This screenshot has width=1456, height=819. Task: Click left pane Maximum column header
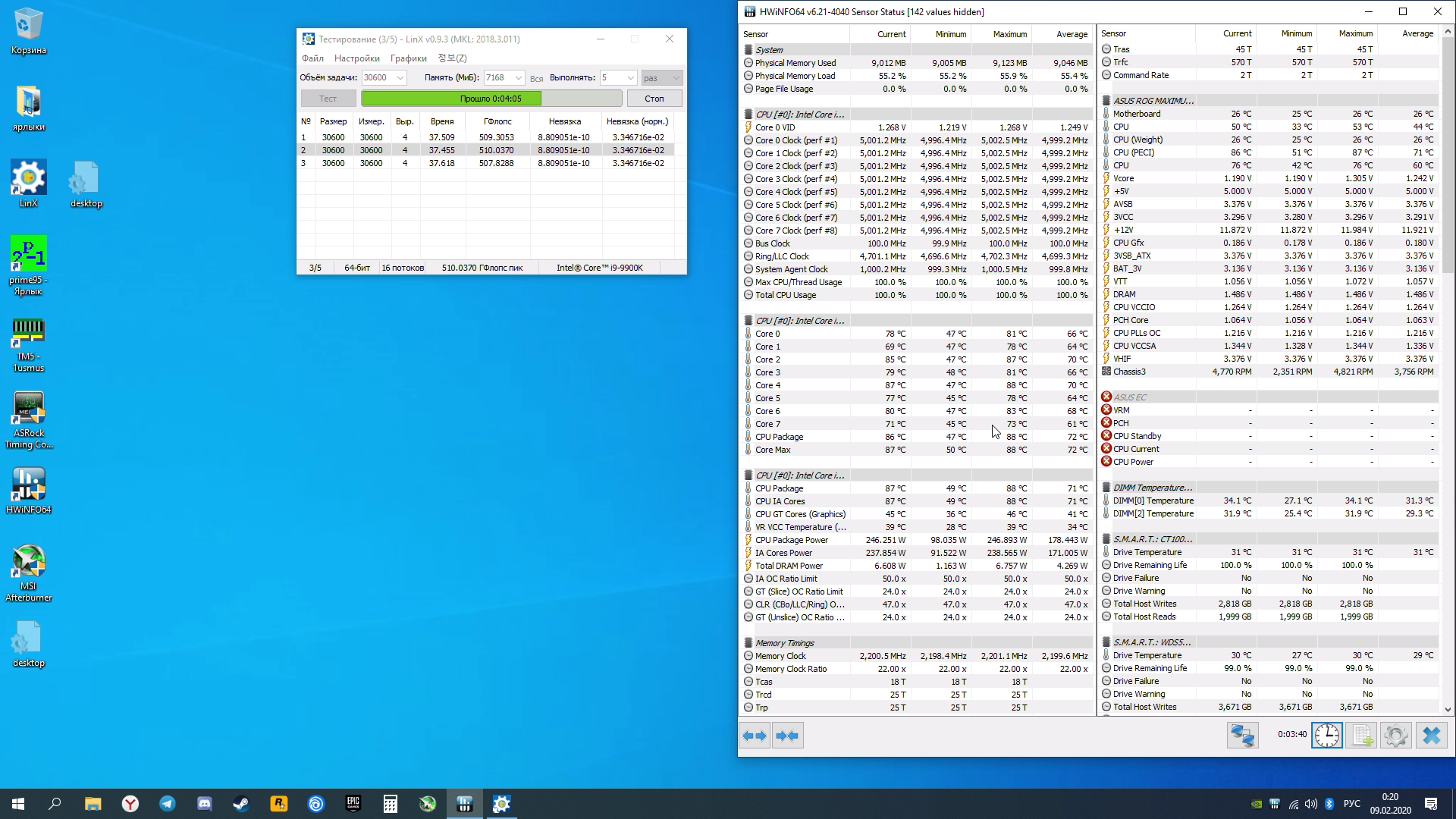(1001, 34)
